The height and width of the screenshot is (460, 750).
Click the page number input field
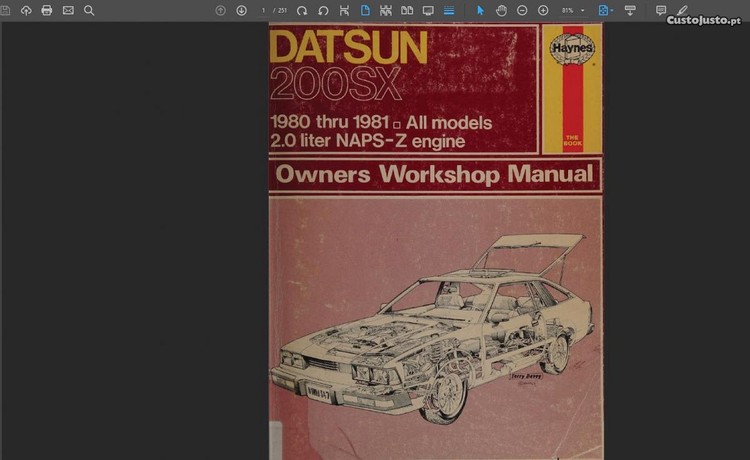point(263,10)
